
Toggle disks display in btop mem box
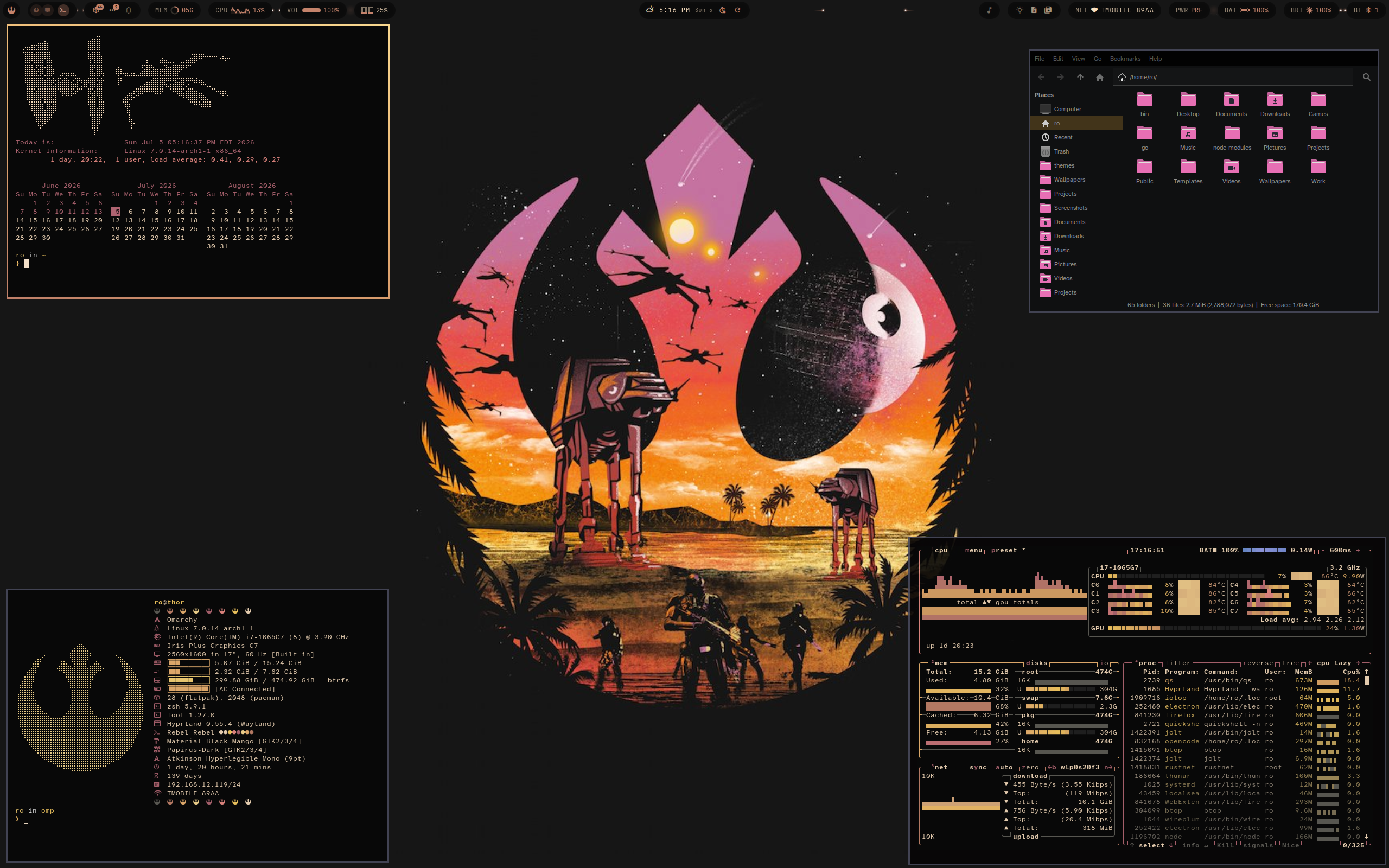pyautogui.click(x=1036, y=663)
